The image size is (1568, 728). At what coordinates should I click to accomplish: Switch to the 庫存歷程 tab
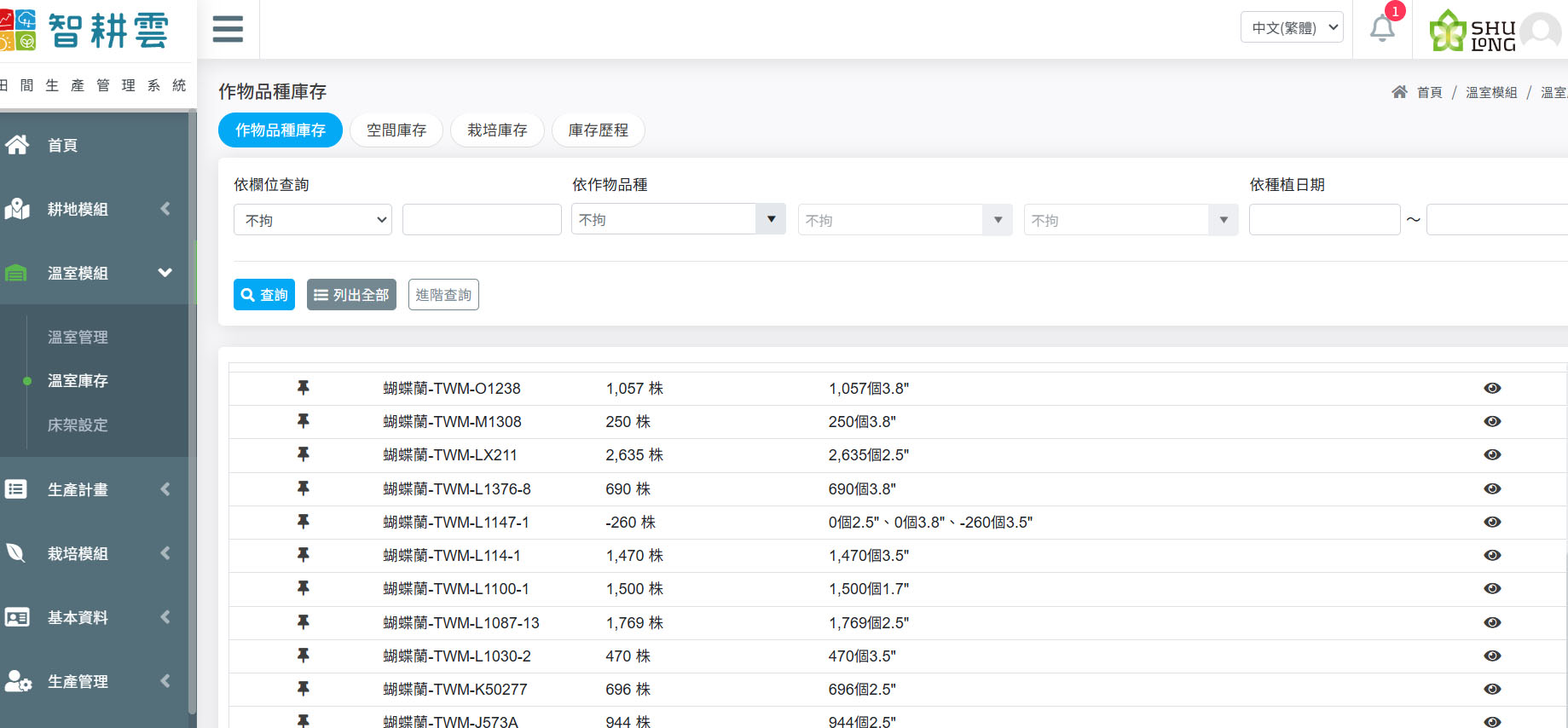coord(598,130)
